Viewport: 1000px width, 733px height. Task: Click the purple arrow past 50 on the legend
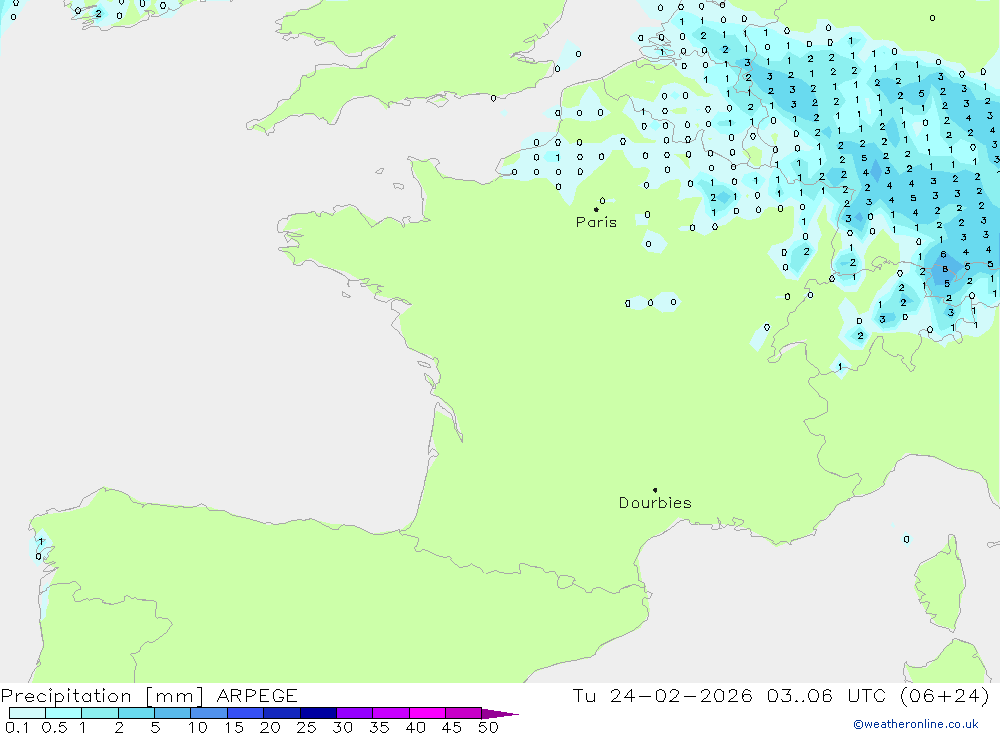pos(500,714)
